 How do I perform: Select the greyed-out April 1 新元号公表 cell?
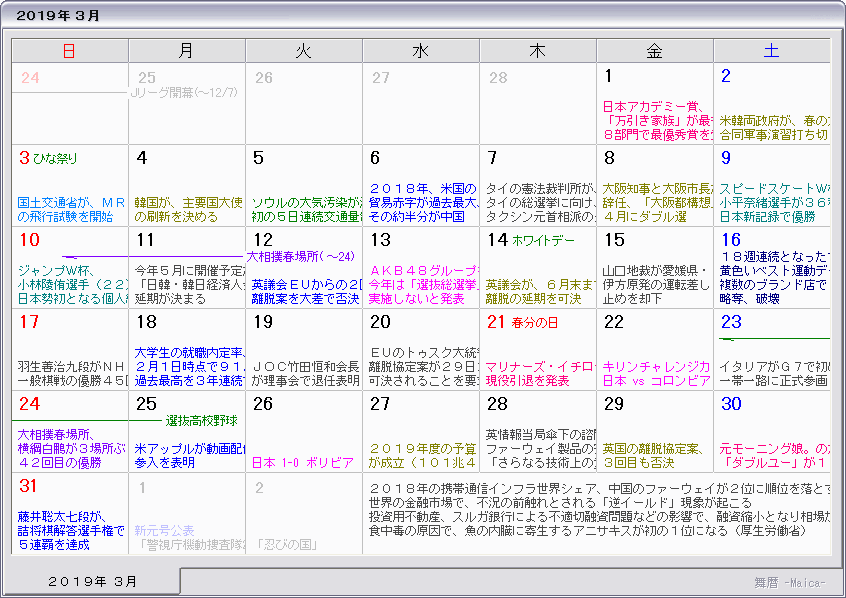pos(165,530)
